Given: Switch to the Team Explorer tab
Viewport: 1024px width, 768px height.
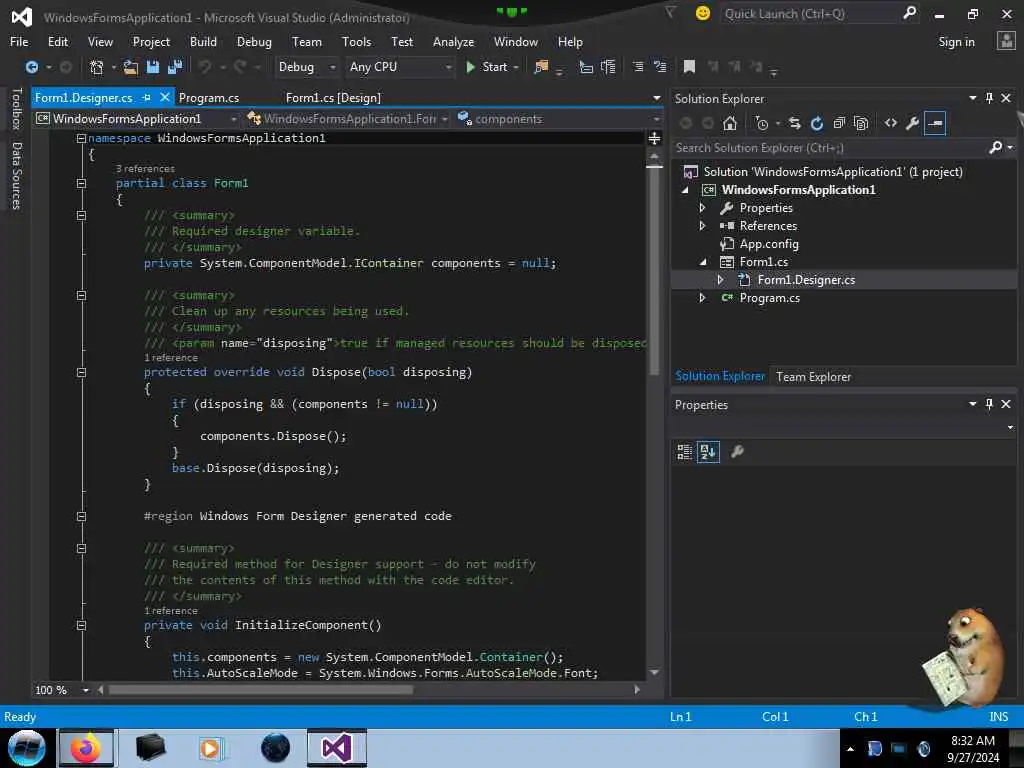Looking at the screenshot, I should (x=813, y=377).
